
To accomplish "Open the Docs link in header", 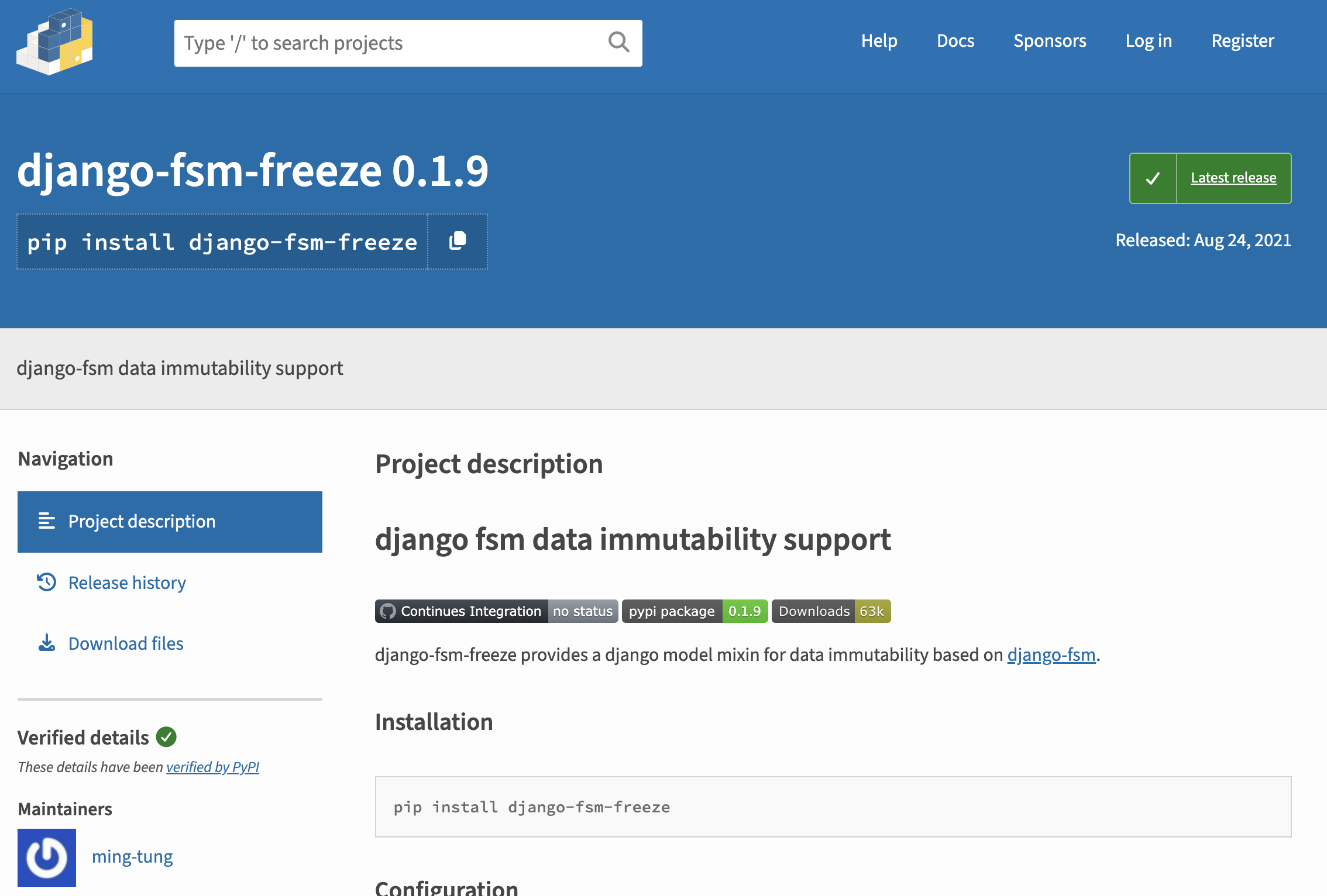I will 955,40.
